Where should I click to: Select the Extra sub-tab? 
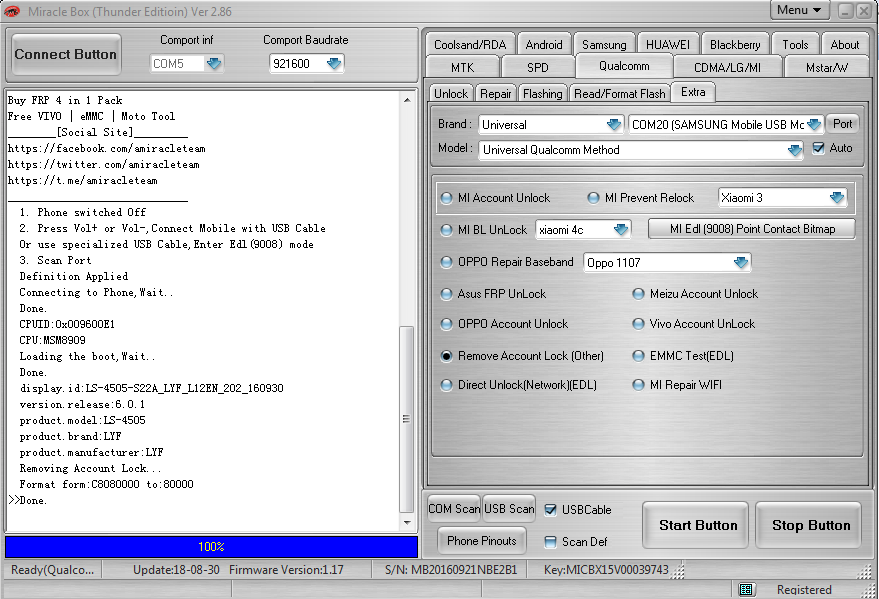pyautogui.click(x=693, y=92)
